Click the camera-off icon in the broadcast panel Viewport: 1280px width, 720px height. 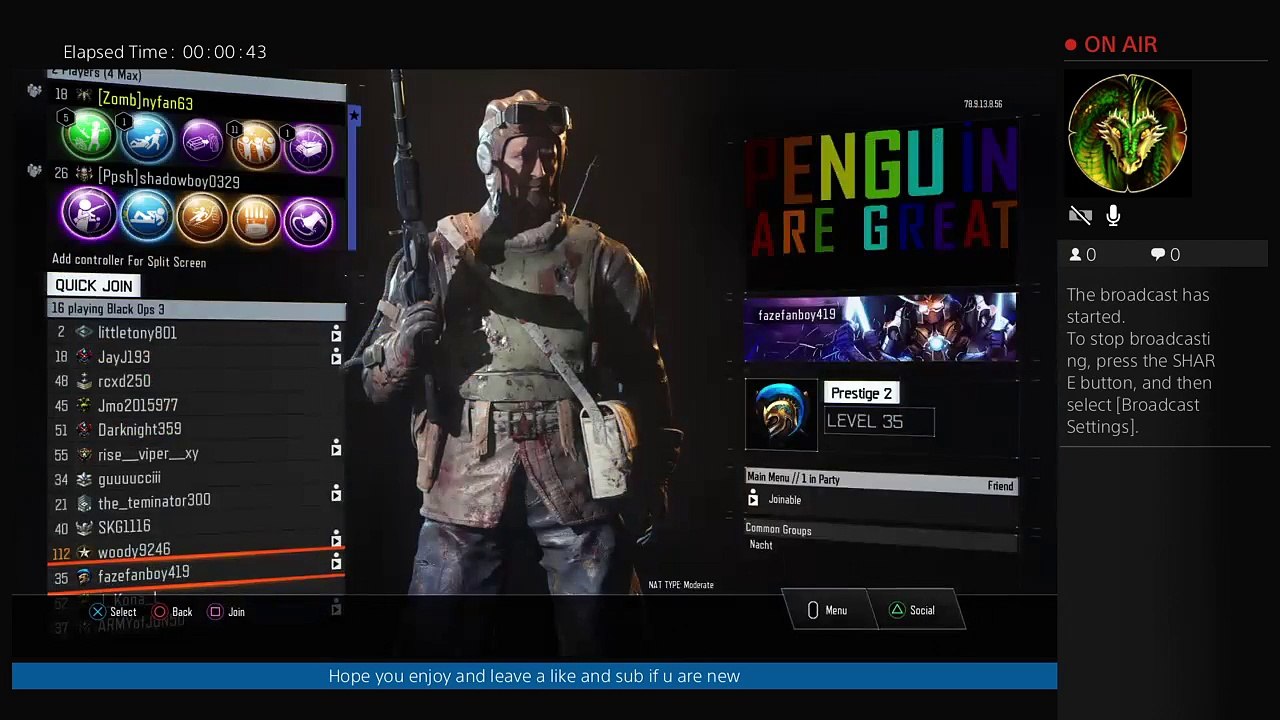tap(1080, 215)
